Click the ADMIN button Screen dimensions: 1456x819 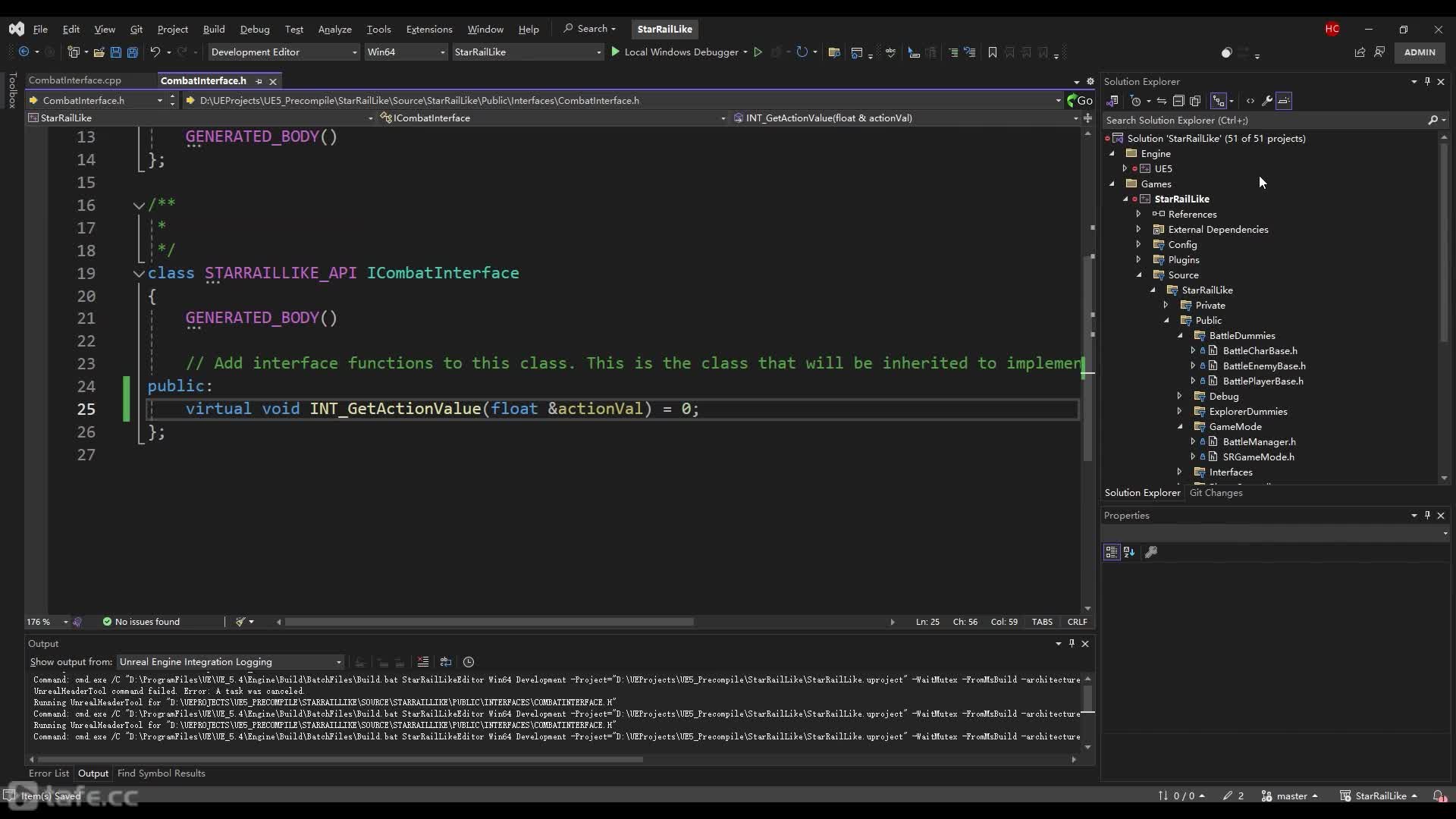pos(1420,52)
